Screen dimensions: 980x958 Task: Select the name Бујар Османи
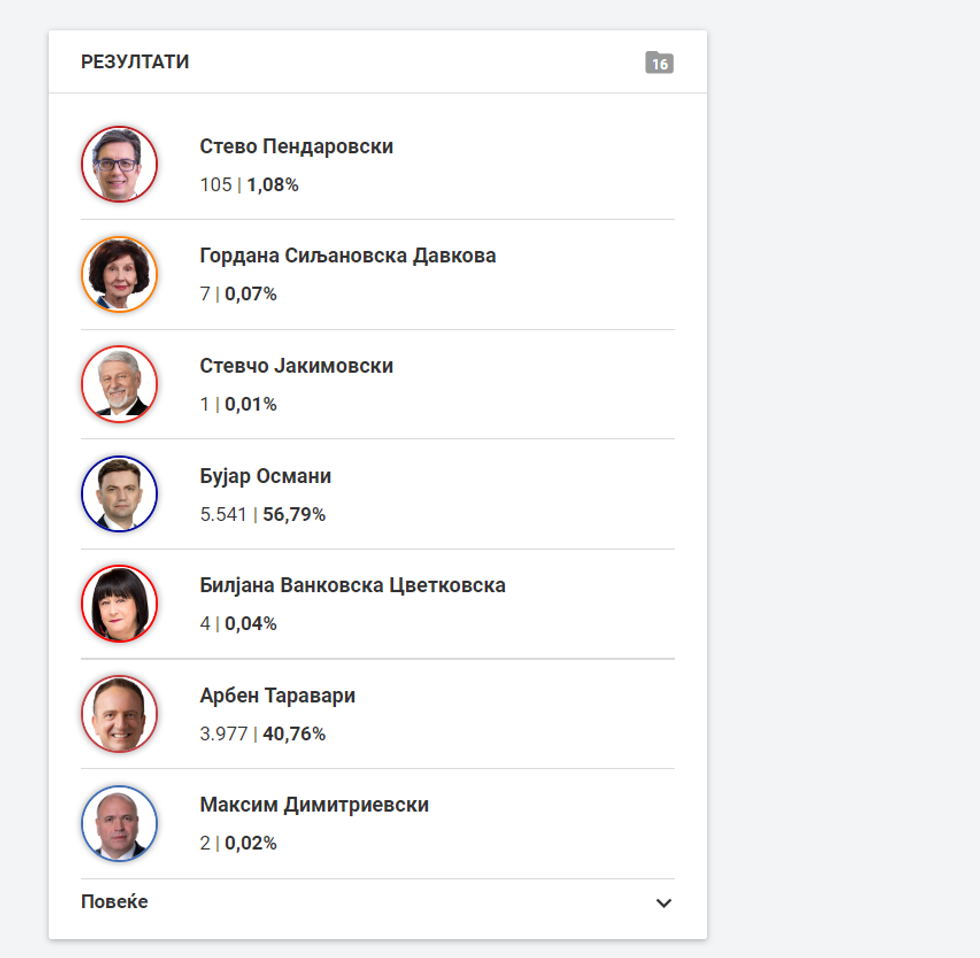point(265,476)
